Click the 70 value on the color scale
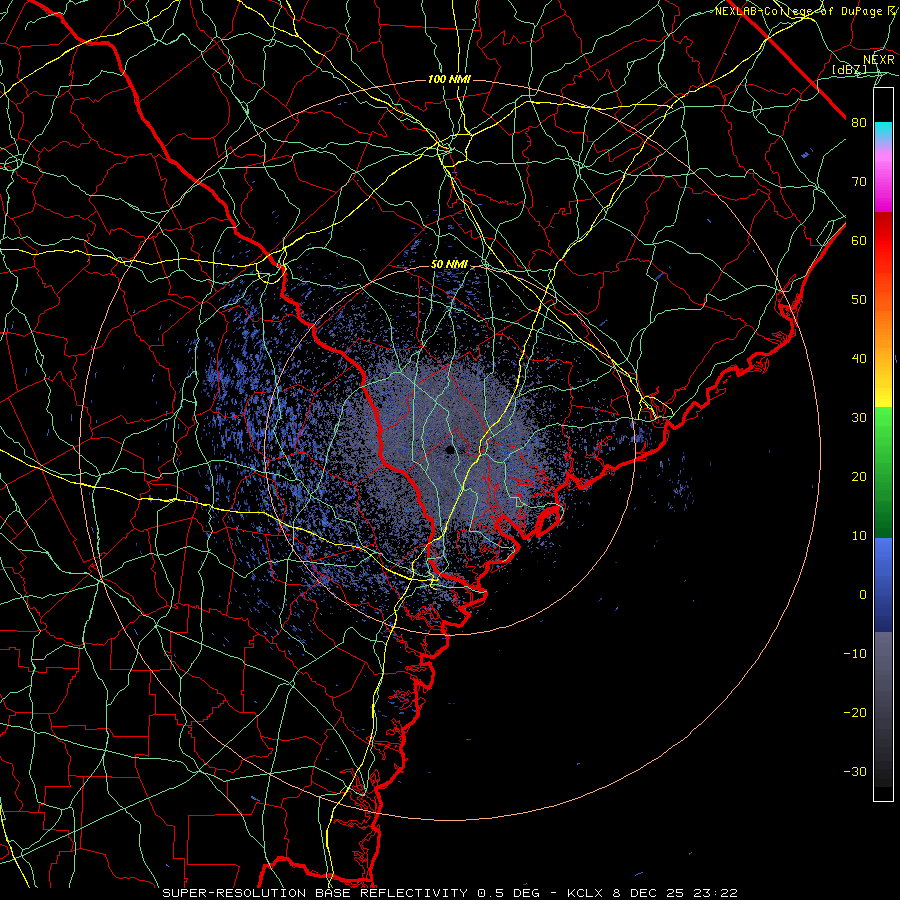 [859, 182]
